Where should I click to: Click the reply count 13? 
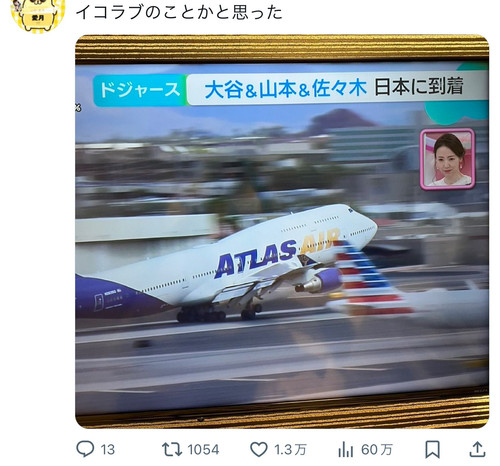107,450
